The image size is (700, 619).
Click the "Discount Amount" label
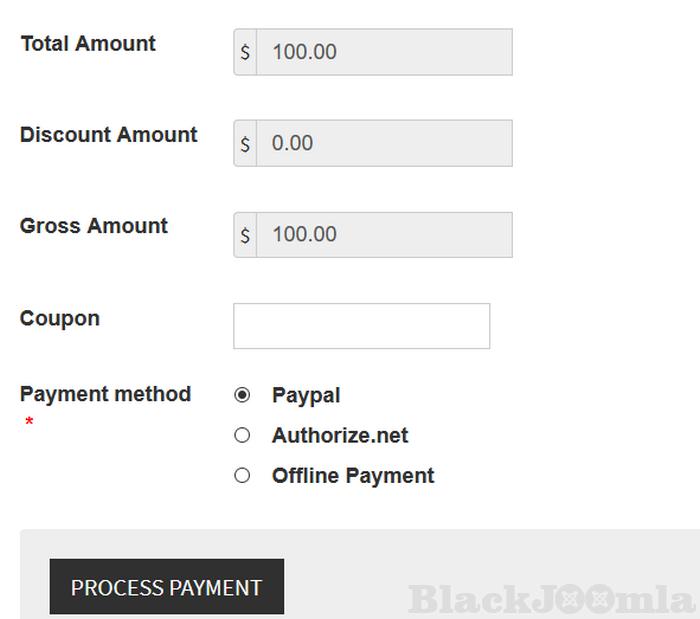109,135
